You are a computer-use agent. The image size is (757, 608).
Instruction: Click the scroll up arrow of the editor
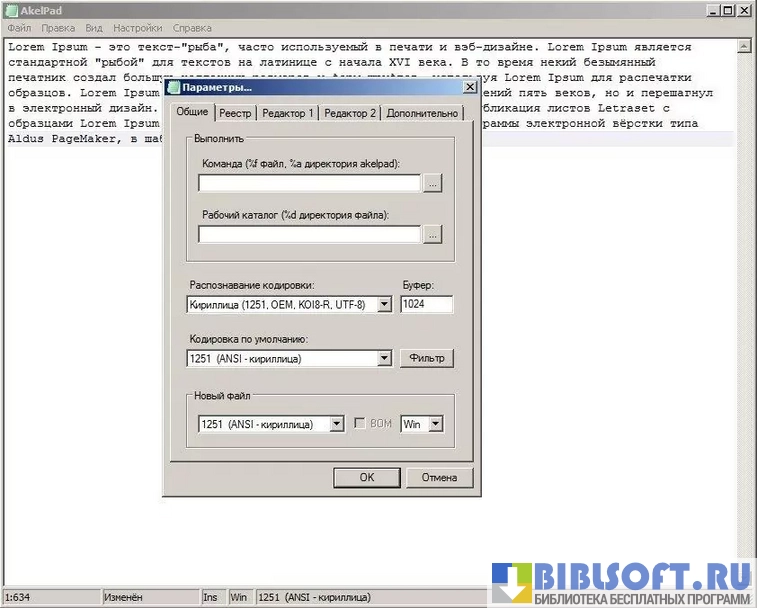(744, 46)
